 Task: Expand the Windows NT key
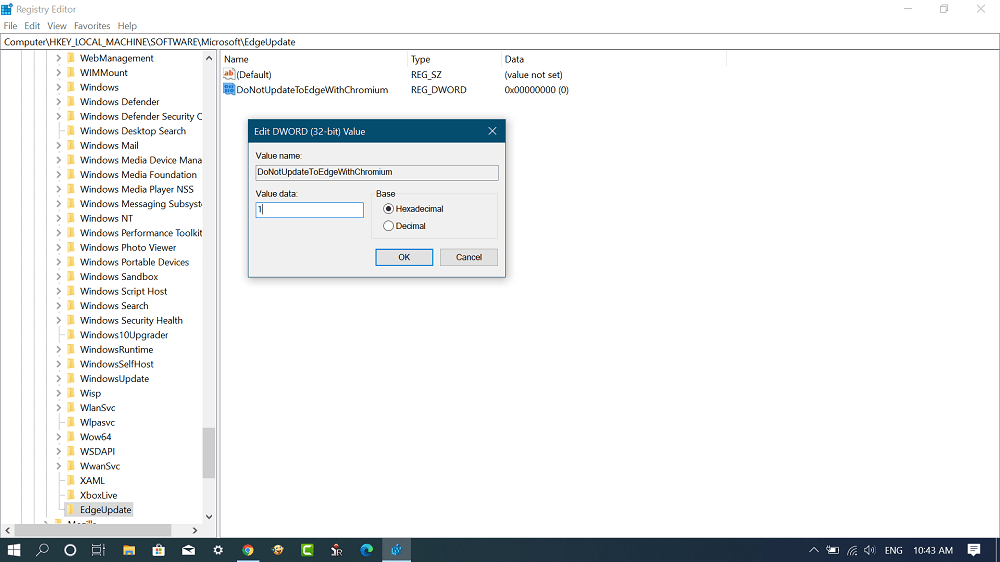[x=58, y=218]
